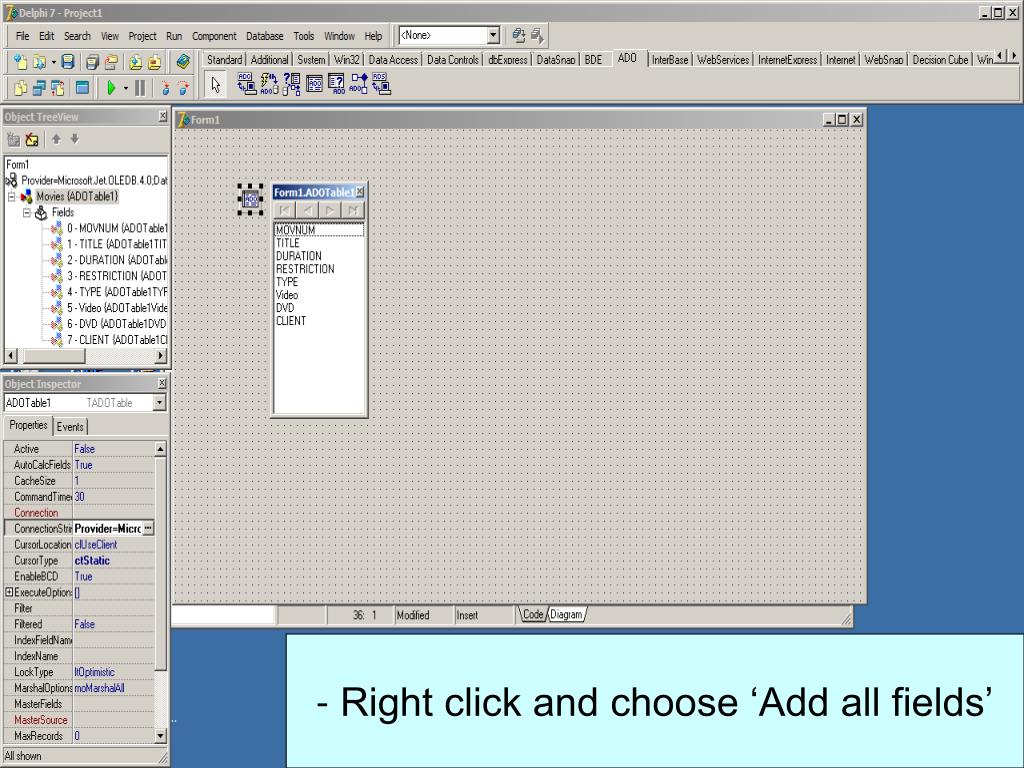Select the RDSConnection component
This screenshot has height=768, width=1024.
click(x=381, y=84)
